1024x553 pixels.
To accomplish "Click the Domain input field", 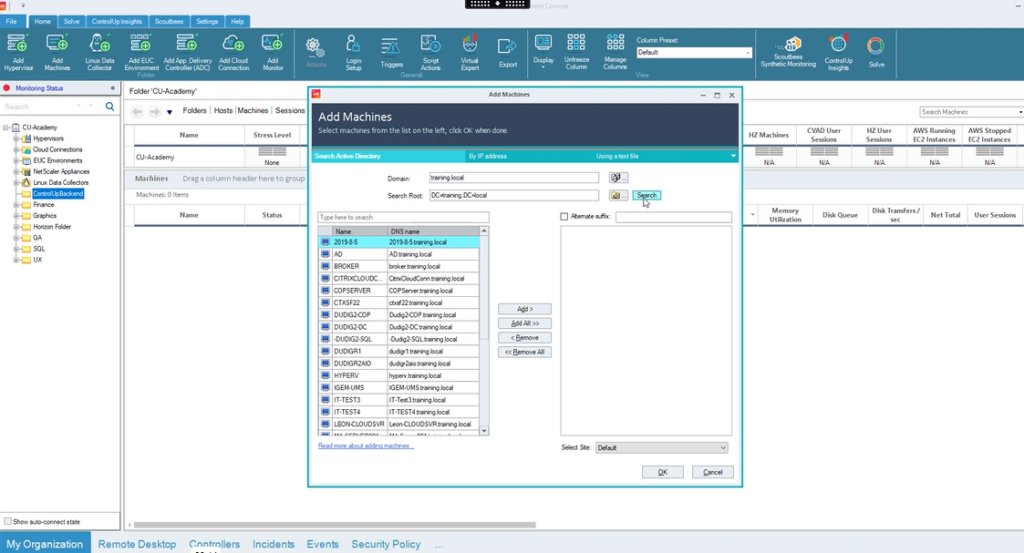I will (x=514, y=178).
